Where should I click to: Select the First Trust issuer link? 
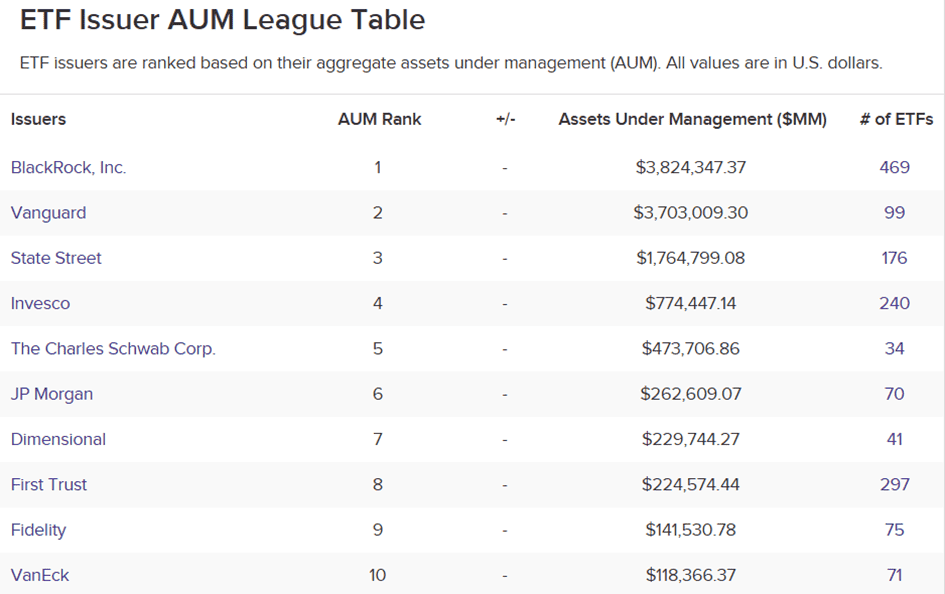[x=49, y=484]
